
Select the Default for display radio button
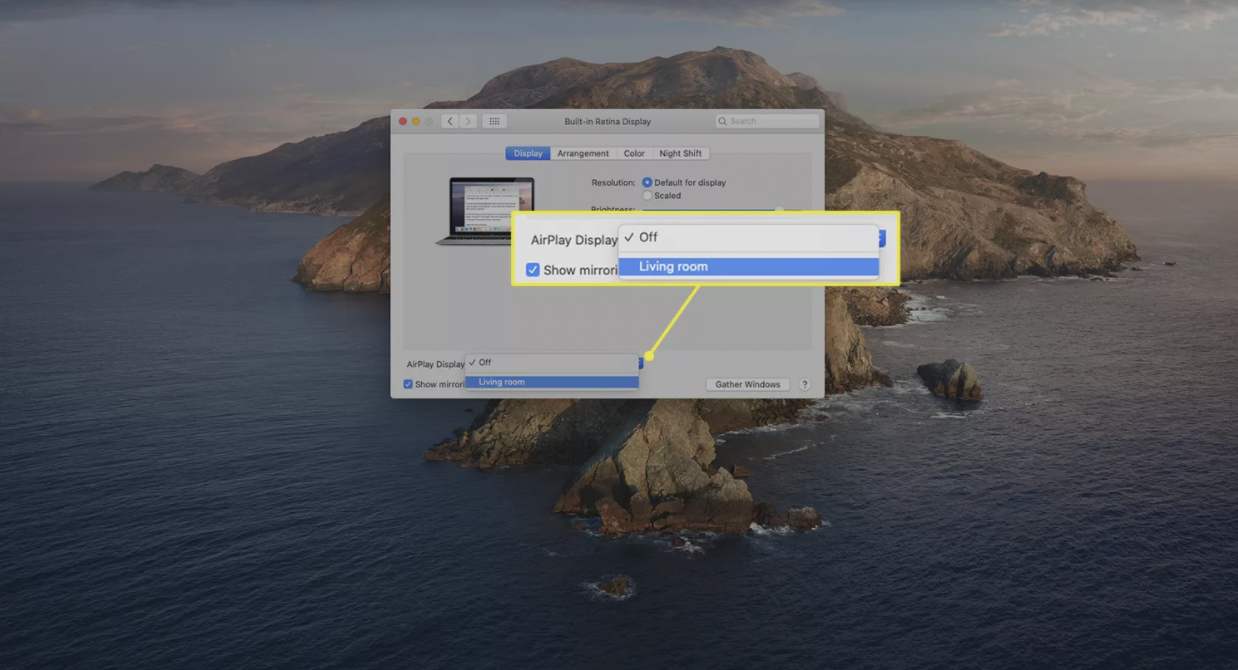647,183
